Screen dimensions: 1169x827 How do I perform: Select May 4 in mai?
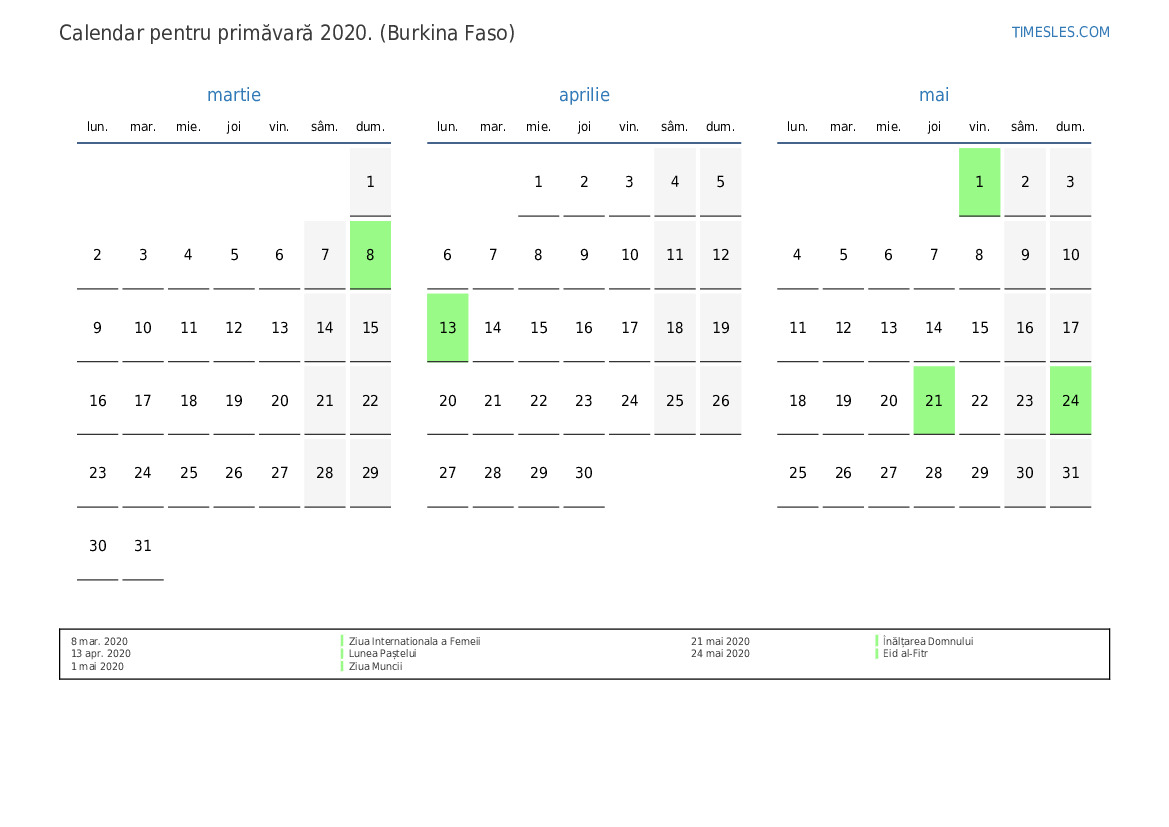pyautogui.click(x=797, y=255)
